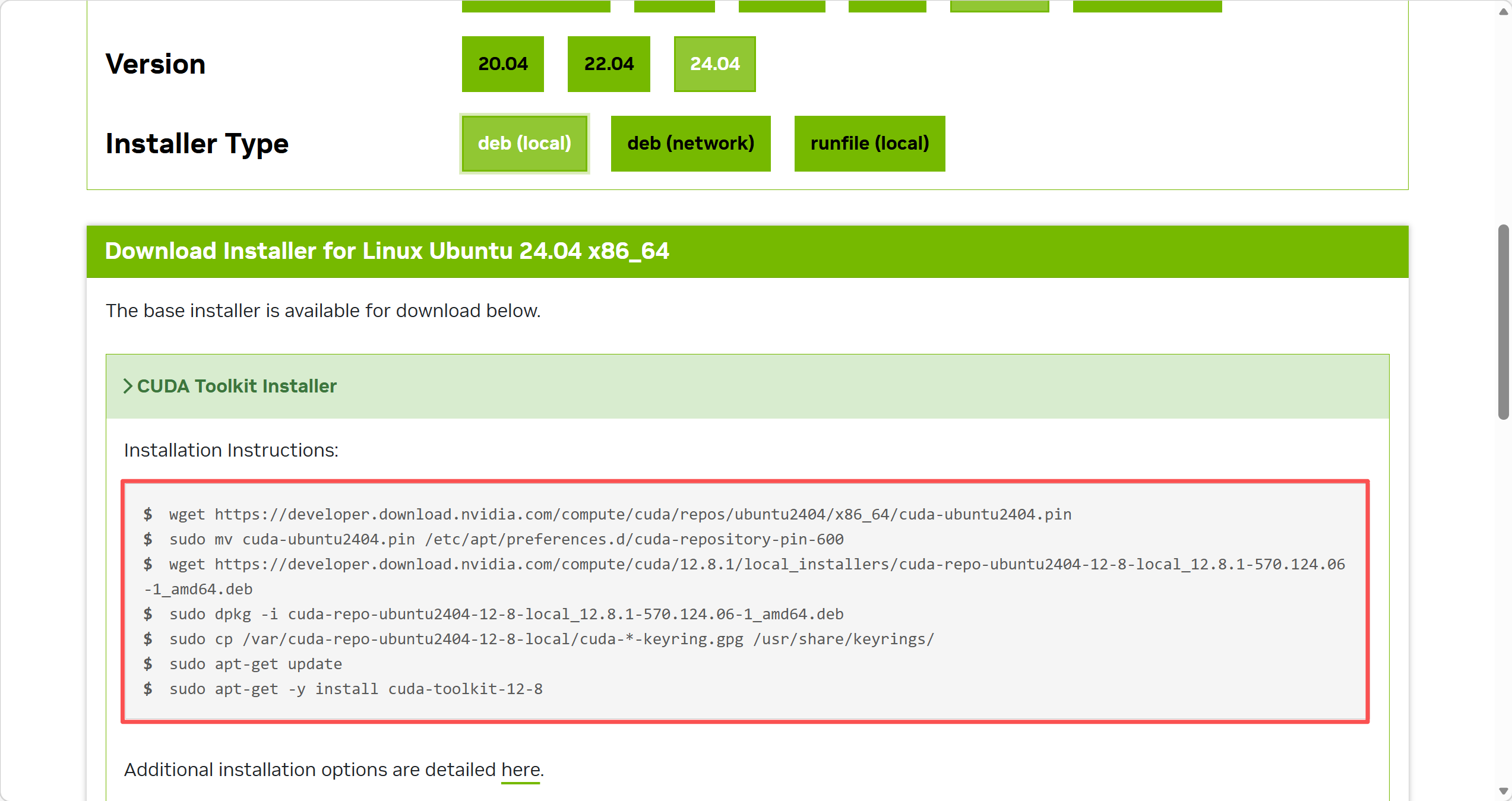
Task: Click the install cuda-toolkit-12-8 command line
Action: (356, 689)
